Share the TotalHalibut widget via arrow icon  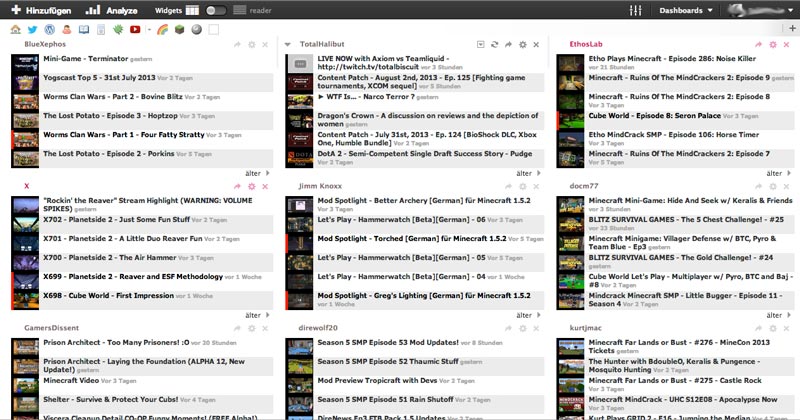509,46
